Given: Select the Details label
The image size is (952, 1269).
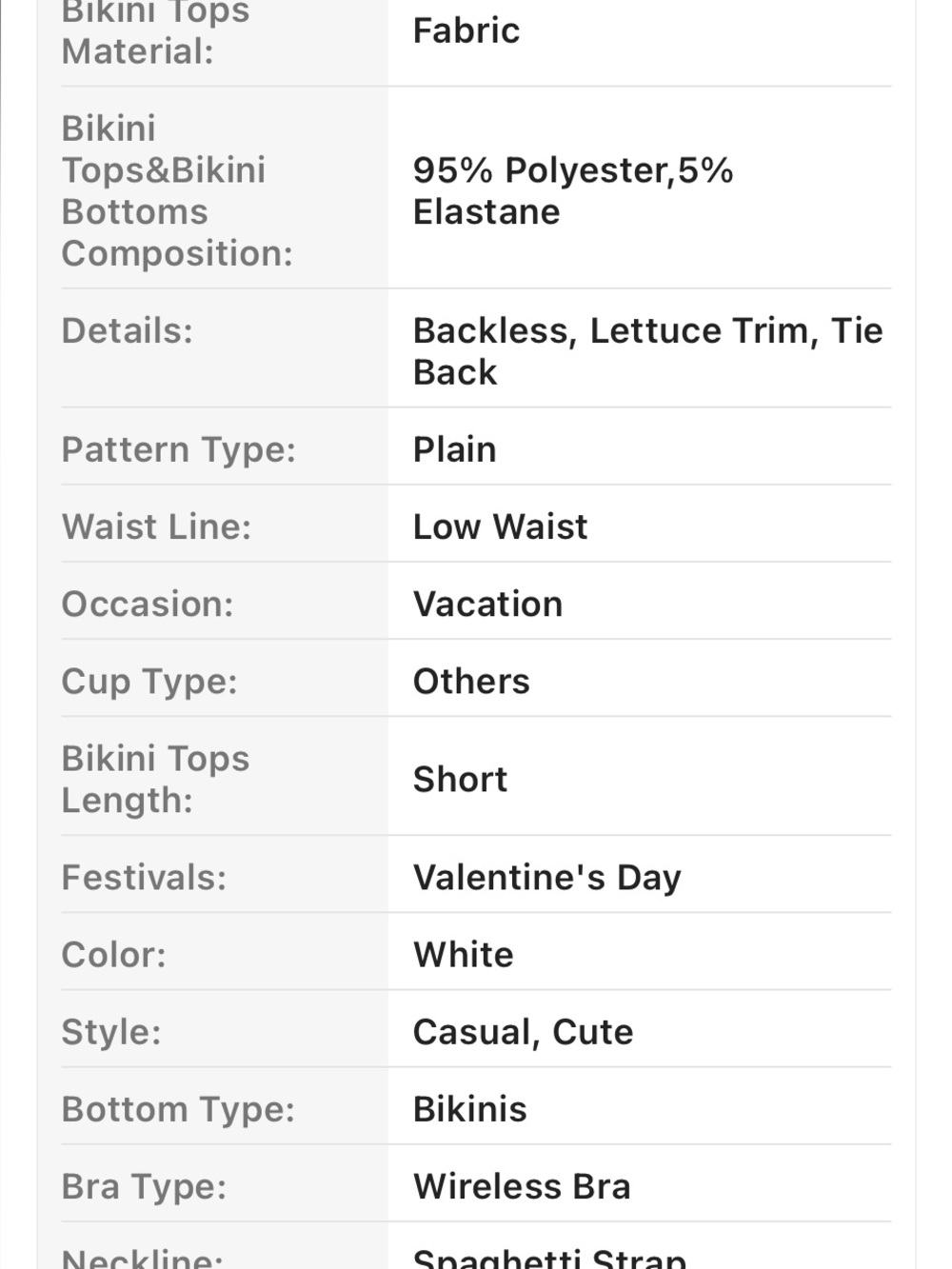Looking at the screenshot, I should coord(127,330).
